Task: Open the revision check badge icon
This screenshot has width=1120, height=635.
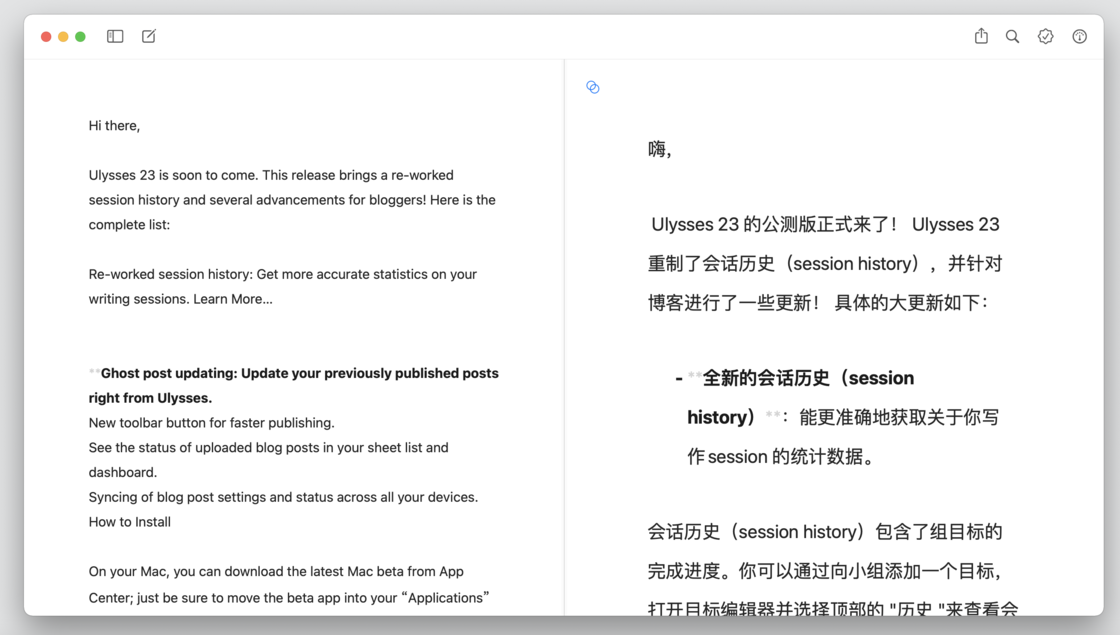Action: (1045, 36)
